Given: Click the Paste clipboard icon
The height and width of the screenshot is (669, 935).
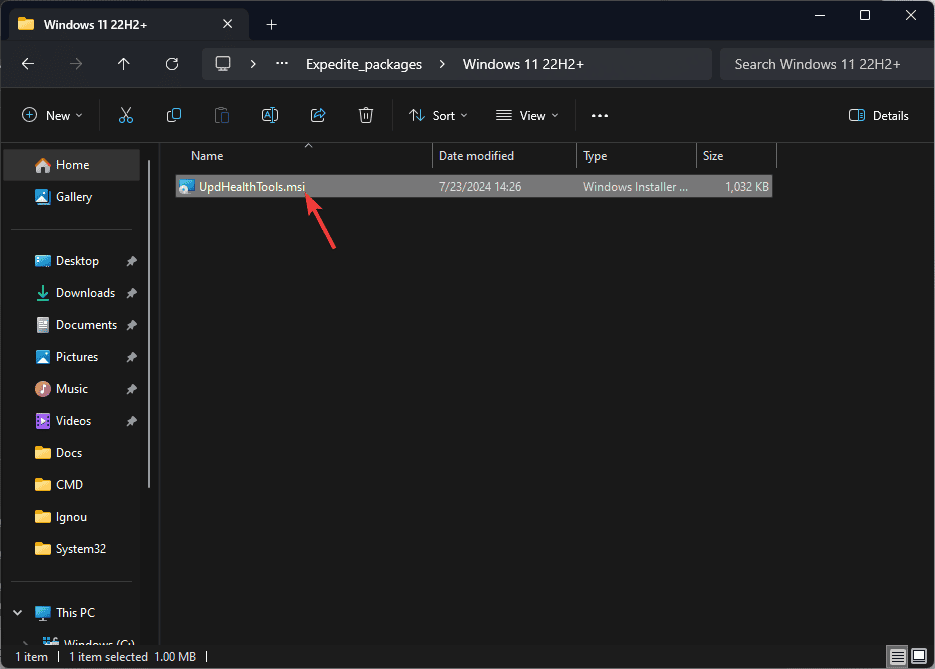Looking at the screenshot, I should coord(222,115).
